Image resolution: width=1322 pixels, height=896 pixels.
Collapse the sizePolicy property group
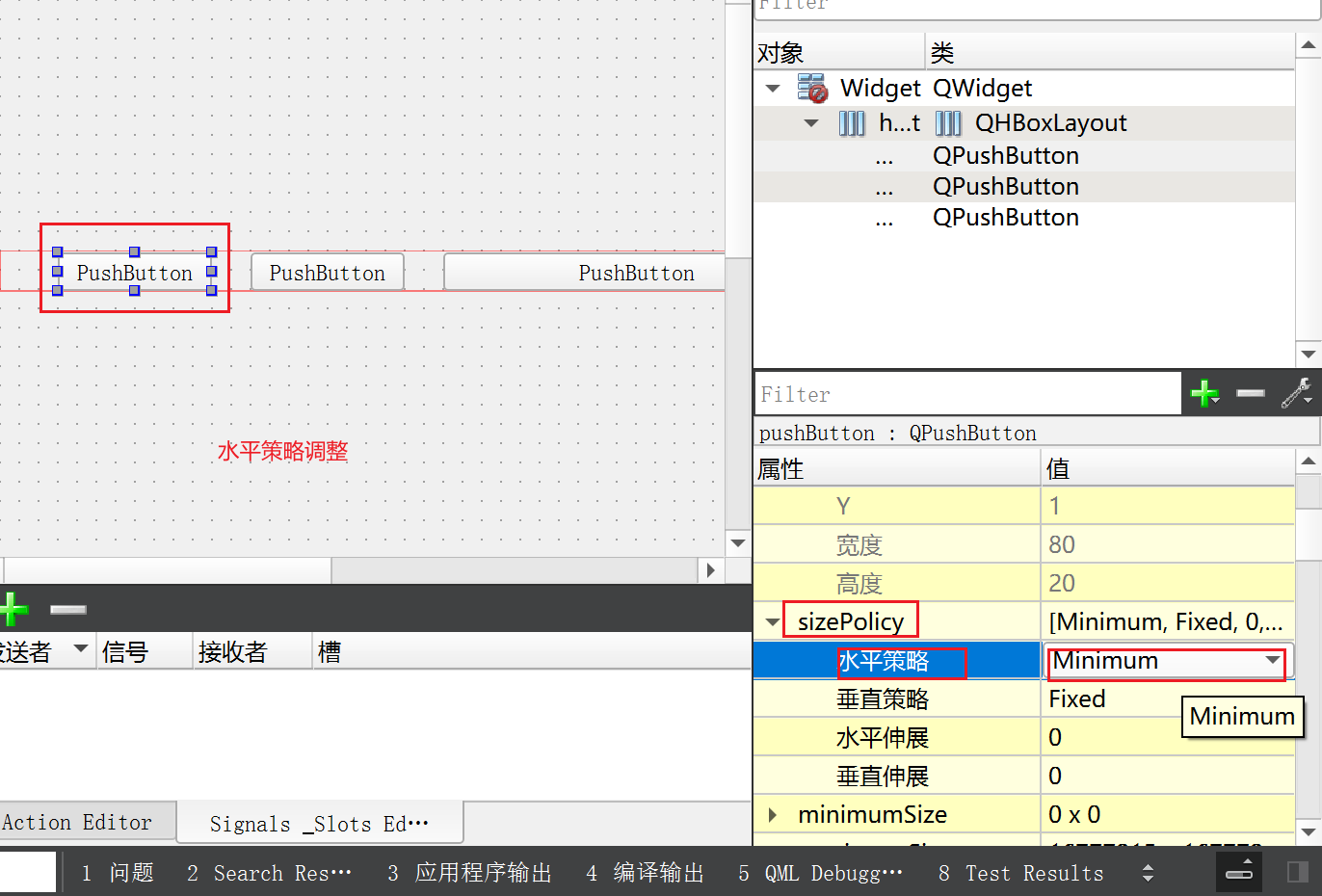pos(772,621)
